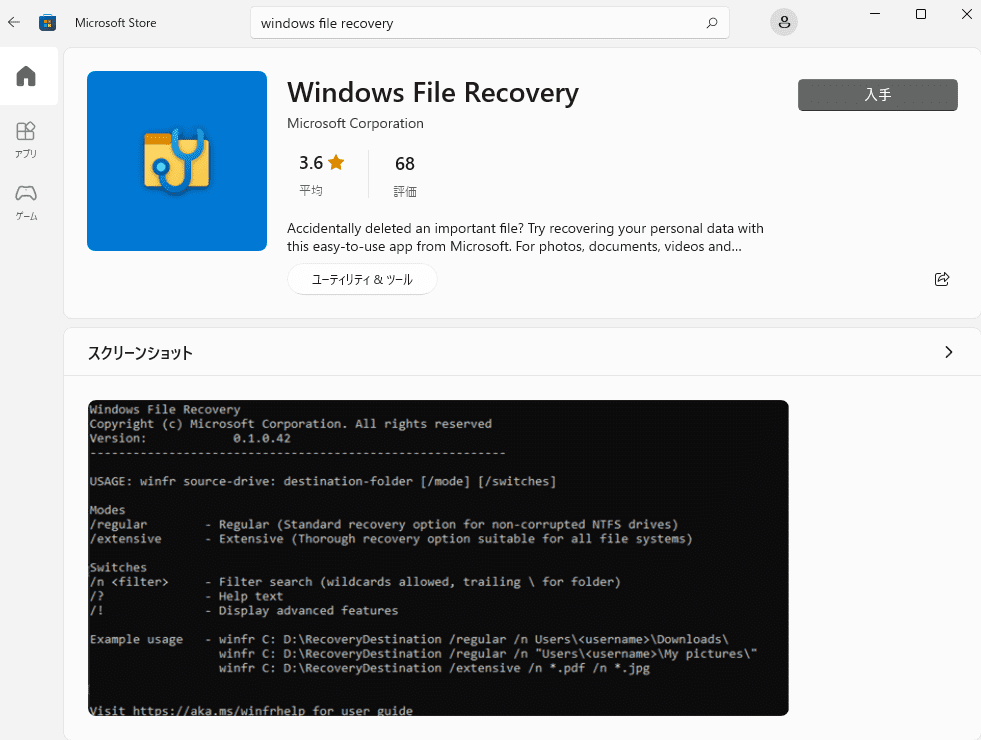Screen dimensions: 981x740
Task: Open the ゲーム (Games) section
Action: pos(26,202)
